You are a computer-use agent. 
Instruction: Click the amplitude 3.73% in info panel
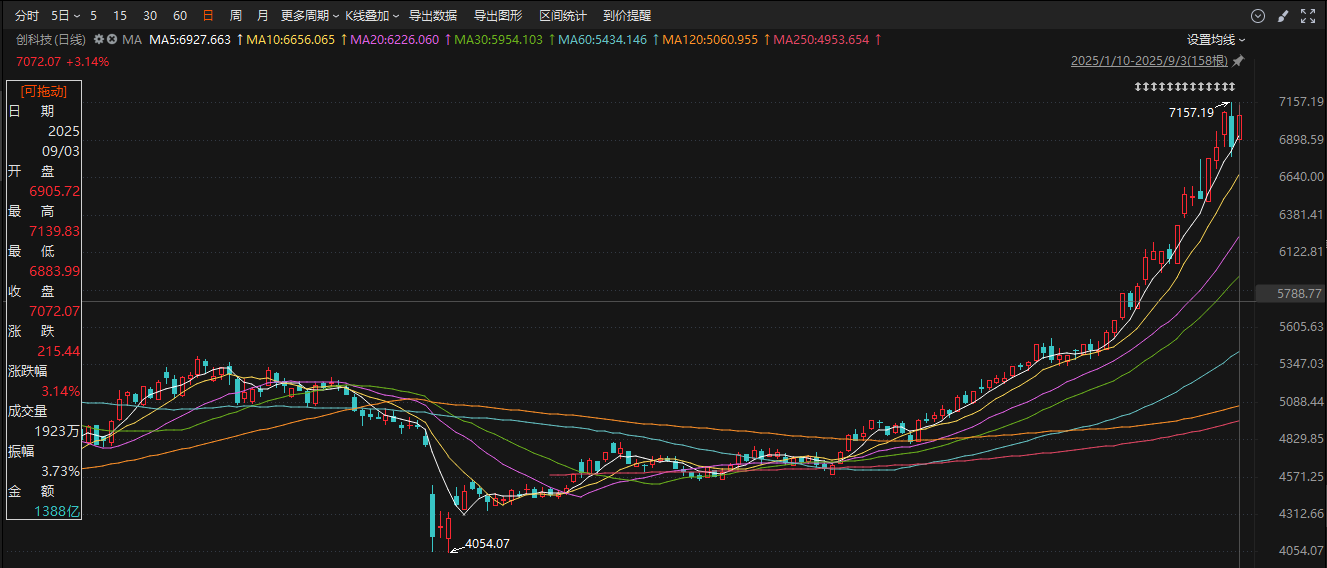[60, 471]
